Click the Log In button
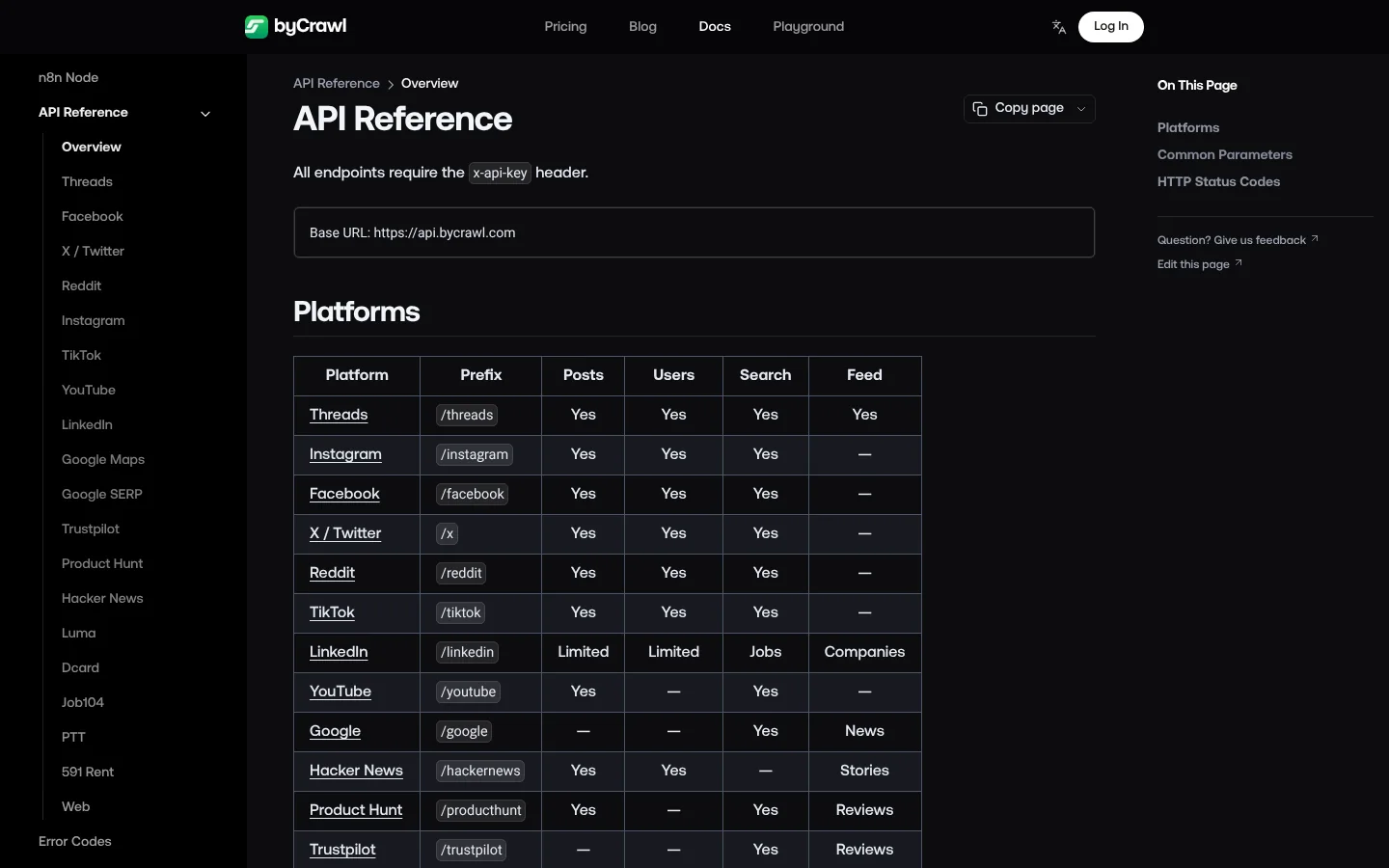The width and height of the screenshot is (1389, 868). [x=1110, y=27]
